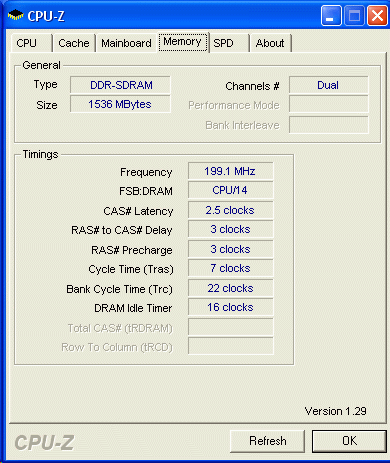Select CAS# Latency value 2.5 clocks
Image resolution: width=390 pixels, height=463 pixels.
[230, 210]
